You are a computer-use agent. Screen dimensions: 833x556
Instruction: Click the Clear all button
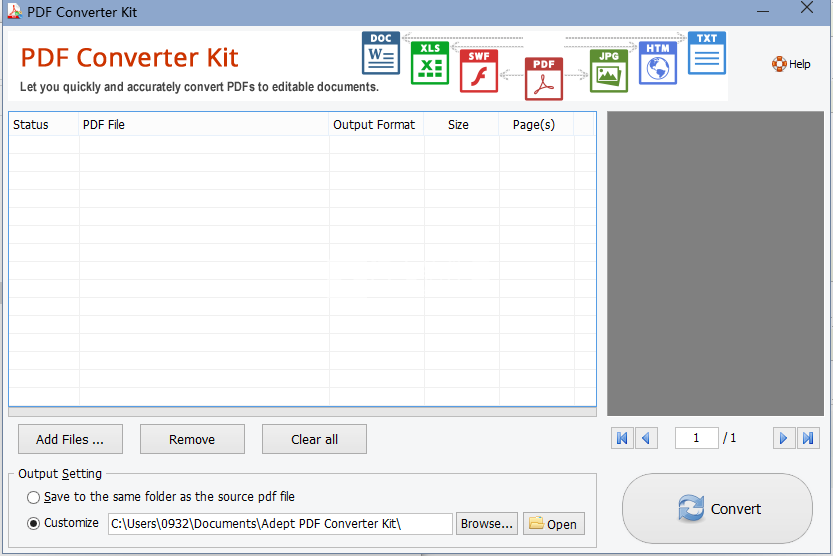tap(314, 439)
